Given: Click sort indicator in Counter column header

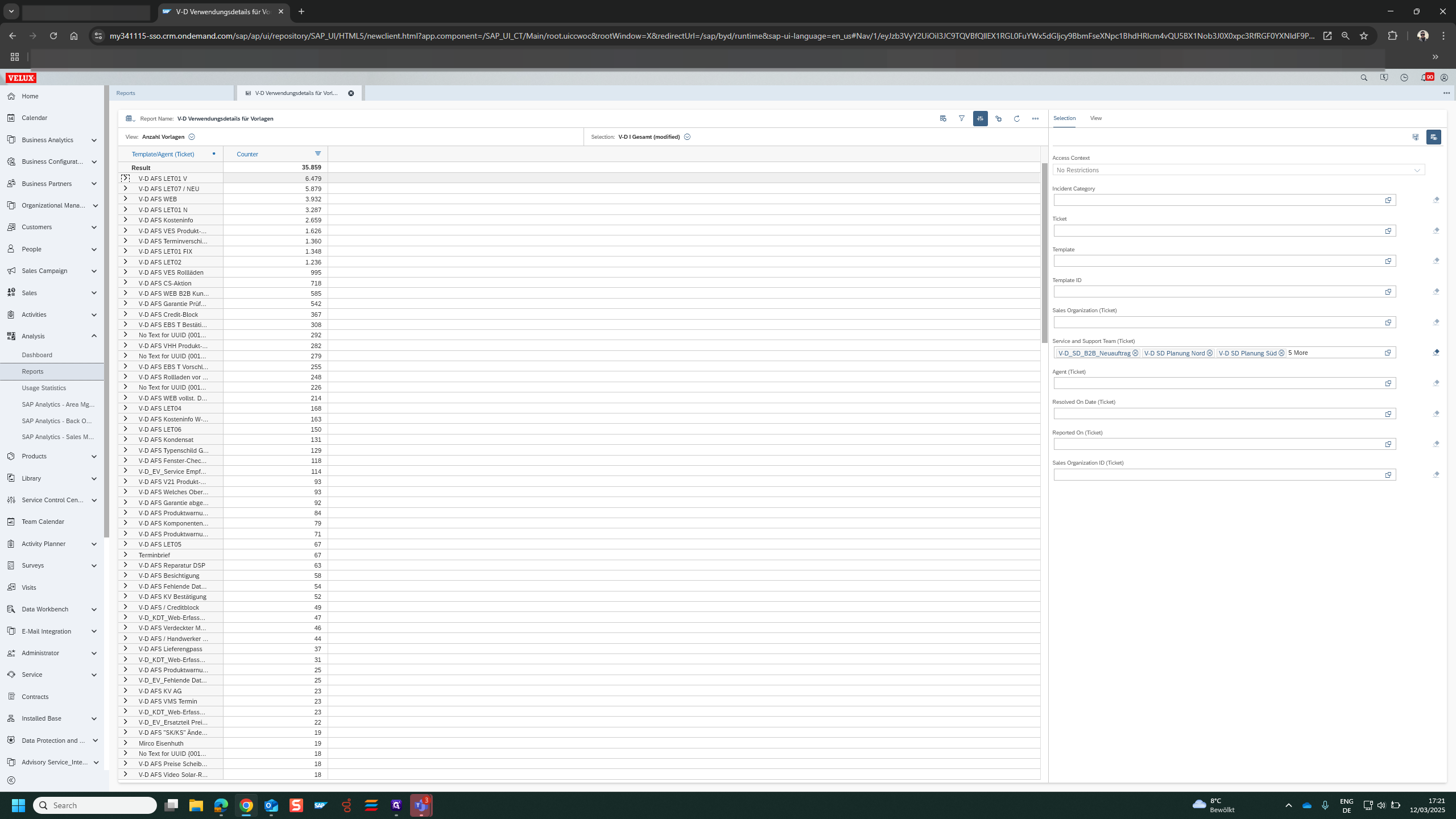Looking at the screenshot, I should pyautogui.click(x=318, y=154).
